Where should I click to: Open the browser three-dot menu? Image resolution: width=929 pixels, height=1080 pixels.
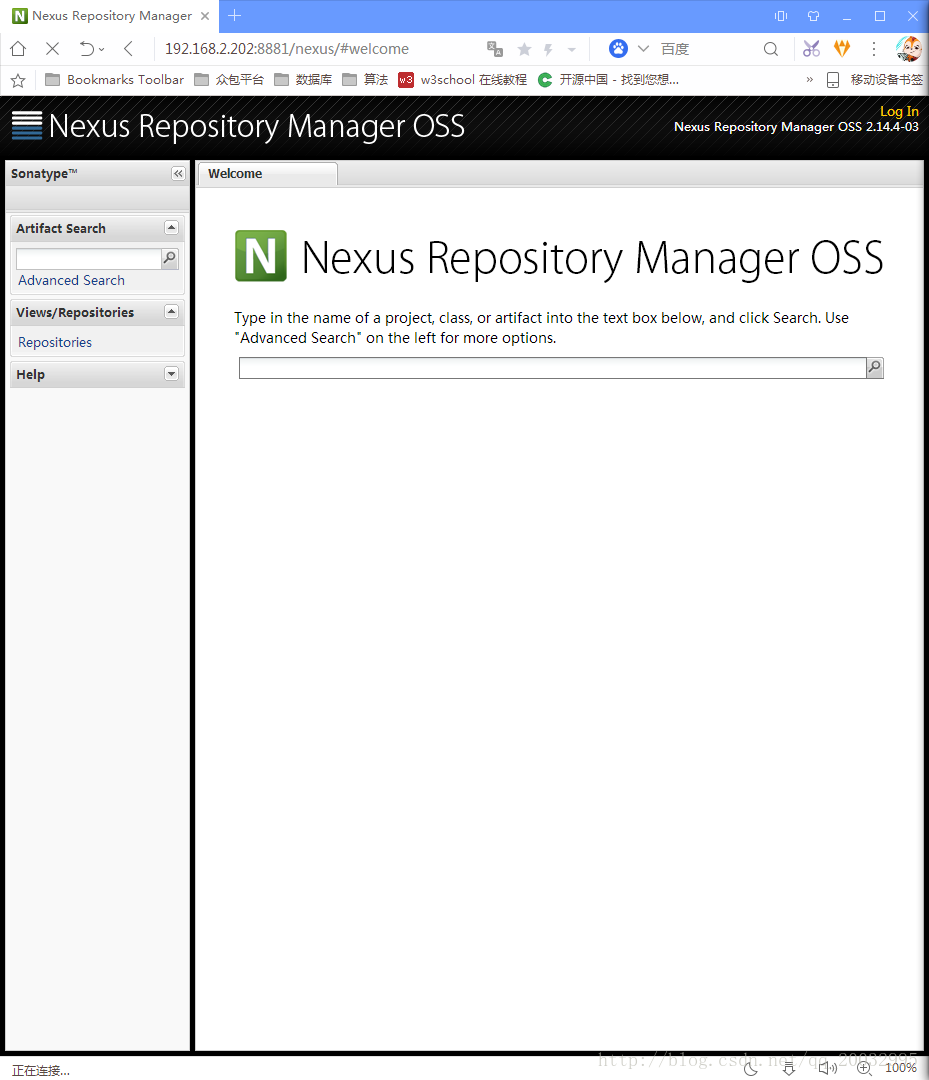874,49
